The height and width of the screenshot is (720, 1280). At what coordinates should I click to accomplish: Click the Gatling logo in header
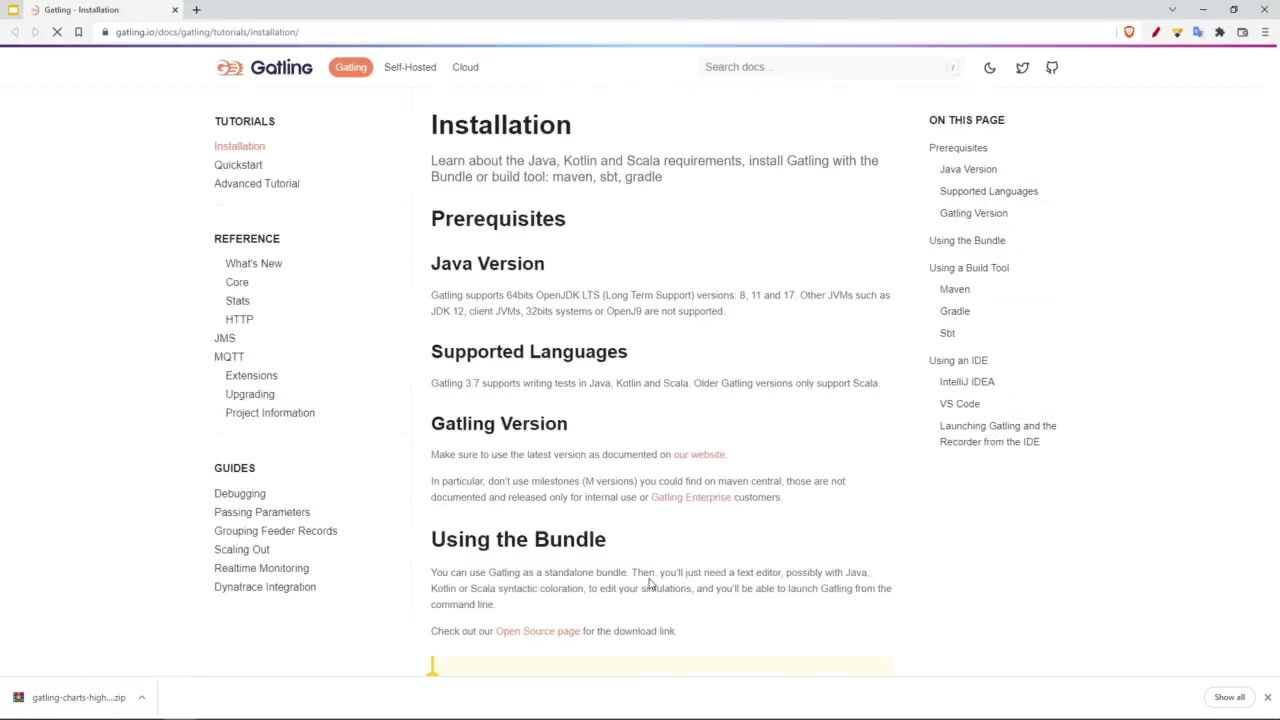265,67
